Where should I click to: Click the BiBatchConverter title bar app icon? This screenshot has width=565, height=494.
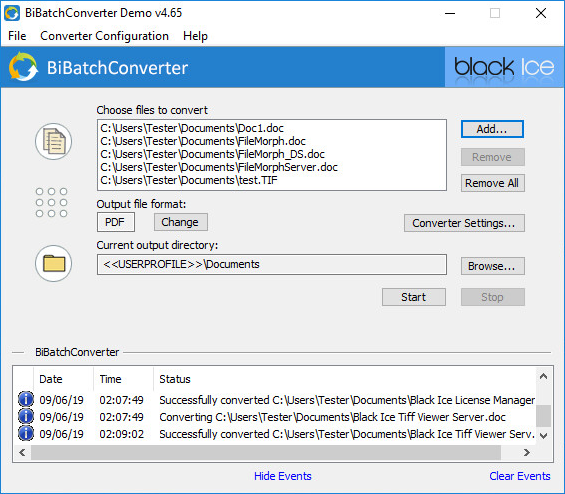click(x=12, y=13)
